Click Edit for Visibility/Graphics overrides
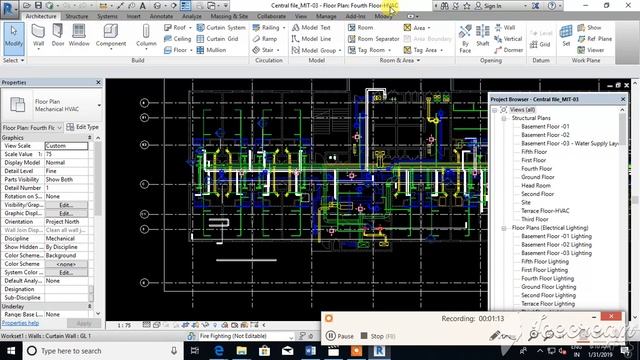The image size is (640, 360). click(x=66, y=205)
